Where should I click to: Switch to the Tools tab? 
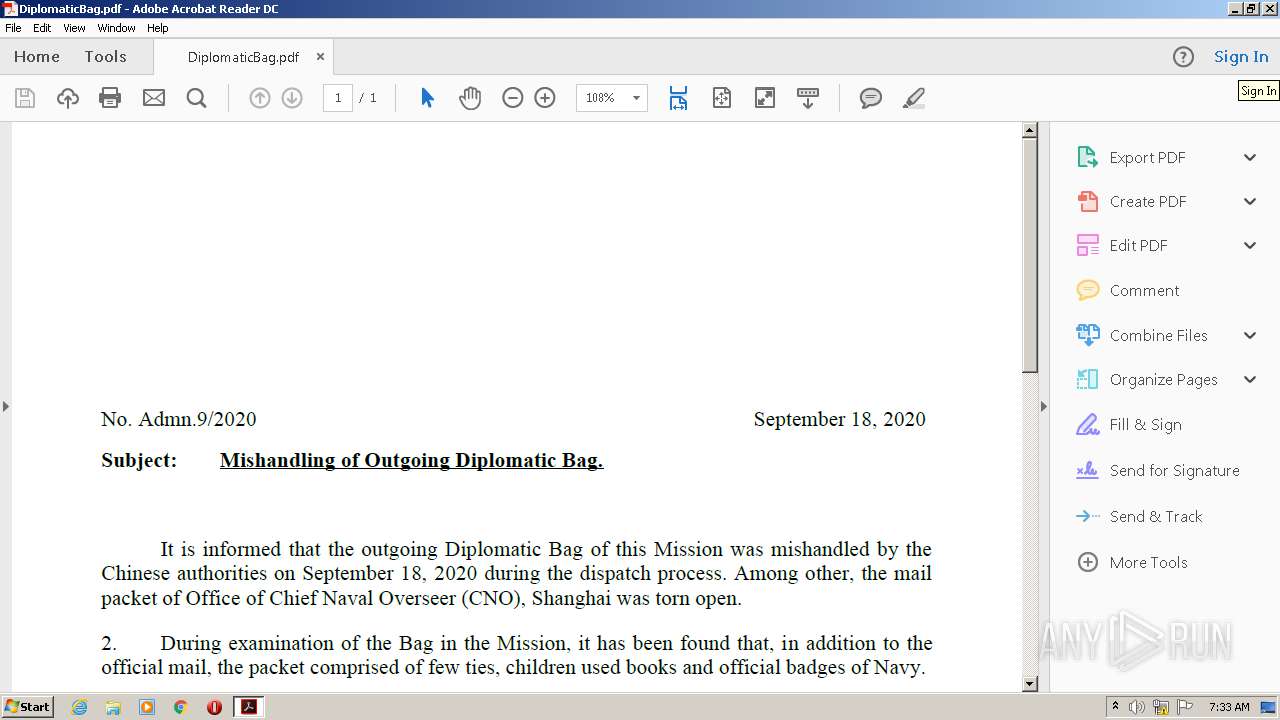(x=105, y=57)
